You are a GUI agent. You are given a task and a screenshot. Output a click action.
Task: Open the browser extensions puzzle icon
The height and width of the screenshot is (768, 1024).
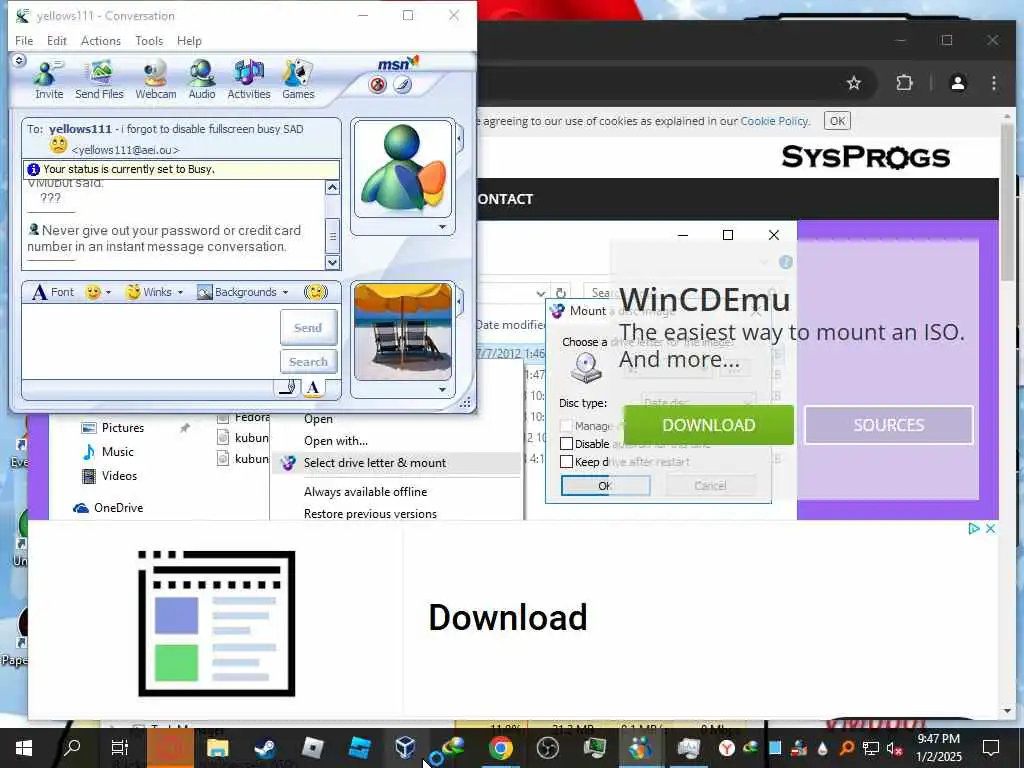(904, 83)
